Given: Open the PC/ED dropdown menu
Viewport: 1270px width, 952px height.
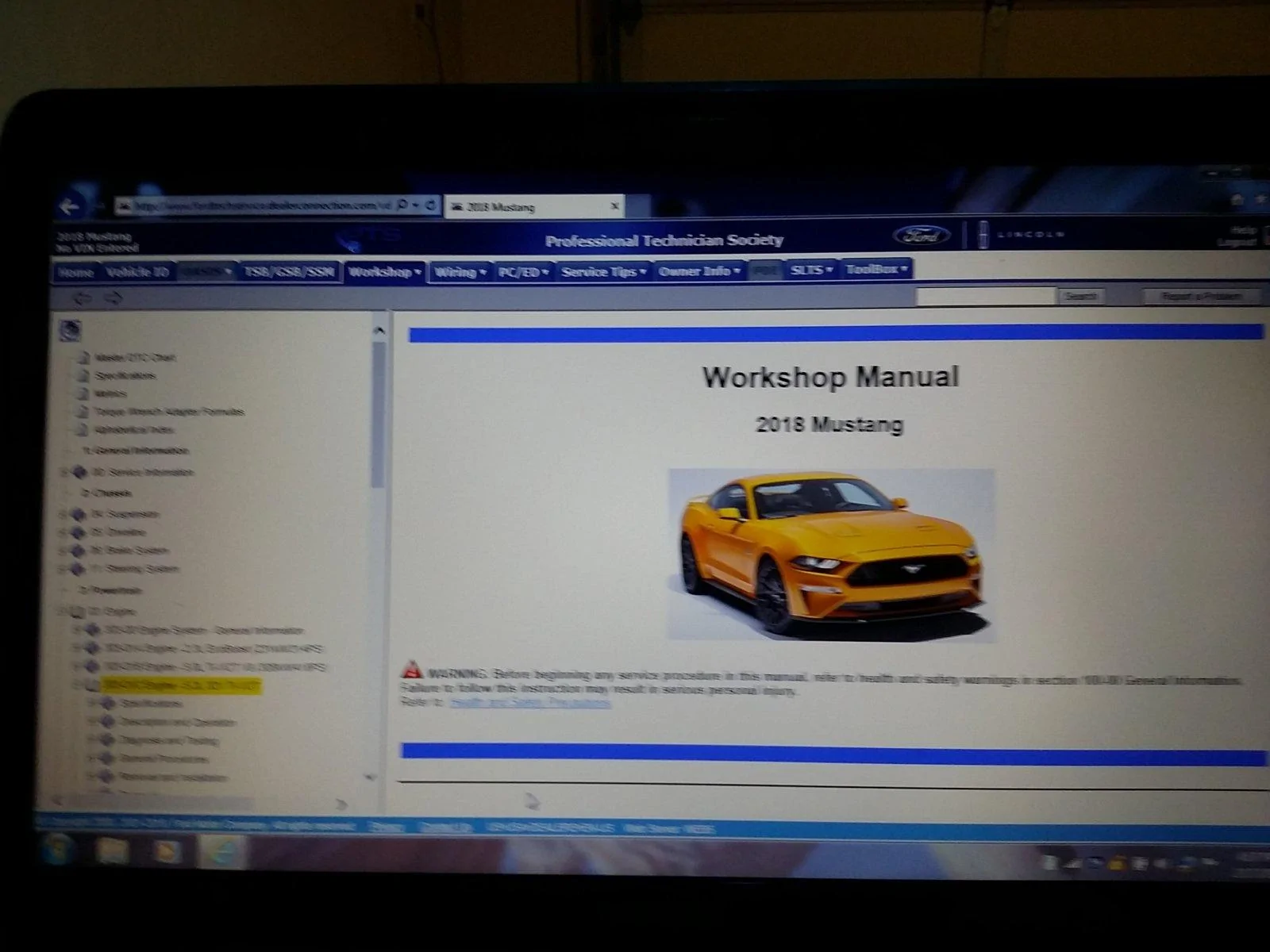Looking at the screenshot, I should (523, 272).
